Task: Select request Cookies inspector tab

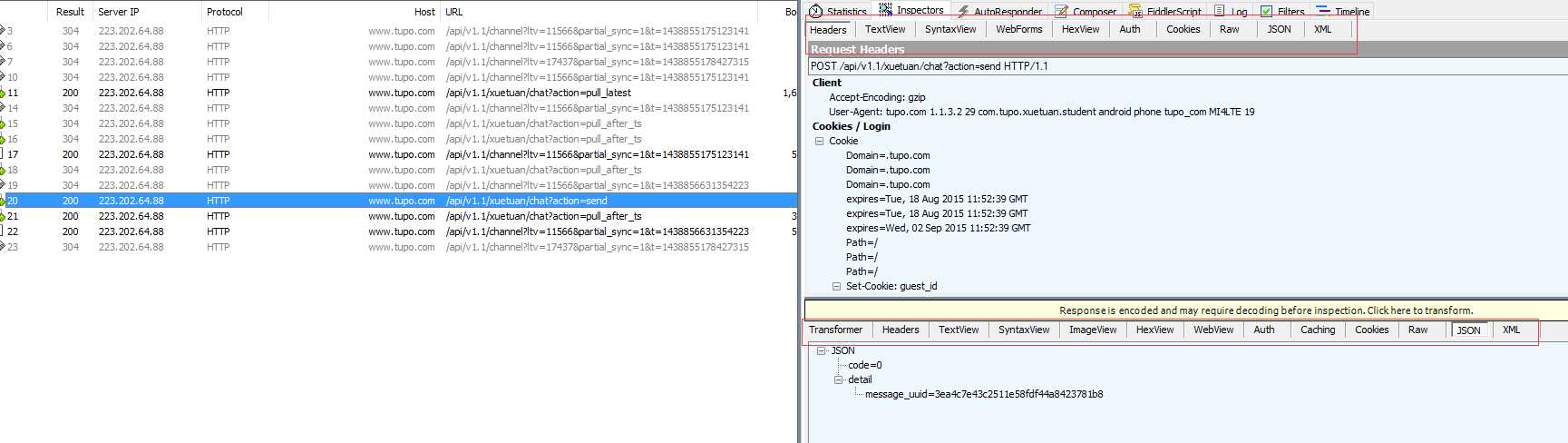Action: point(1183,29)
